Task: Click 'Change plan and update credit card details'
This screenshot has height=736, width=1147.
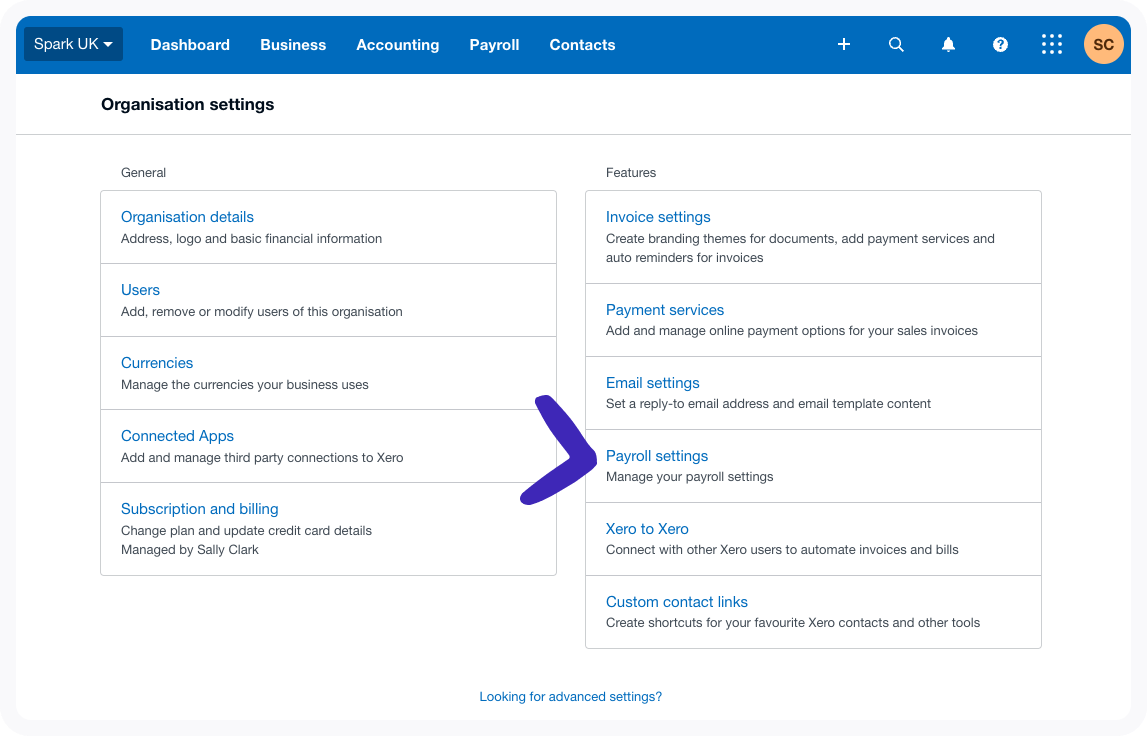Action: point(247,531)
